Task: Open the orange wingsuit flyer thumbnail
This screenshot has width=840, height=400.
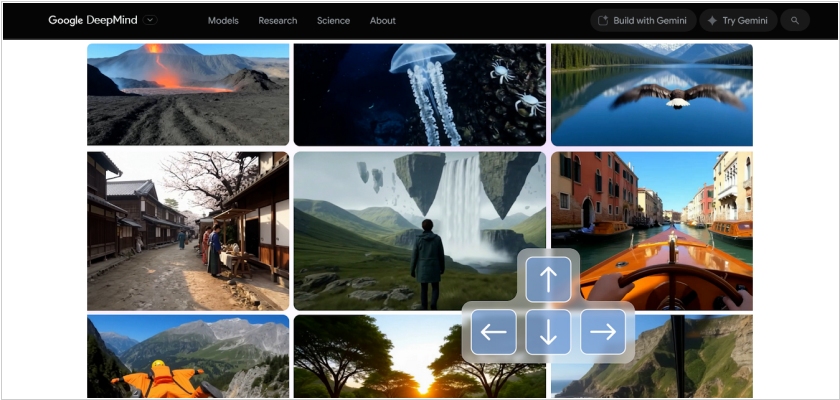Action: click(188, 356)
